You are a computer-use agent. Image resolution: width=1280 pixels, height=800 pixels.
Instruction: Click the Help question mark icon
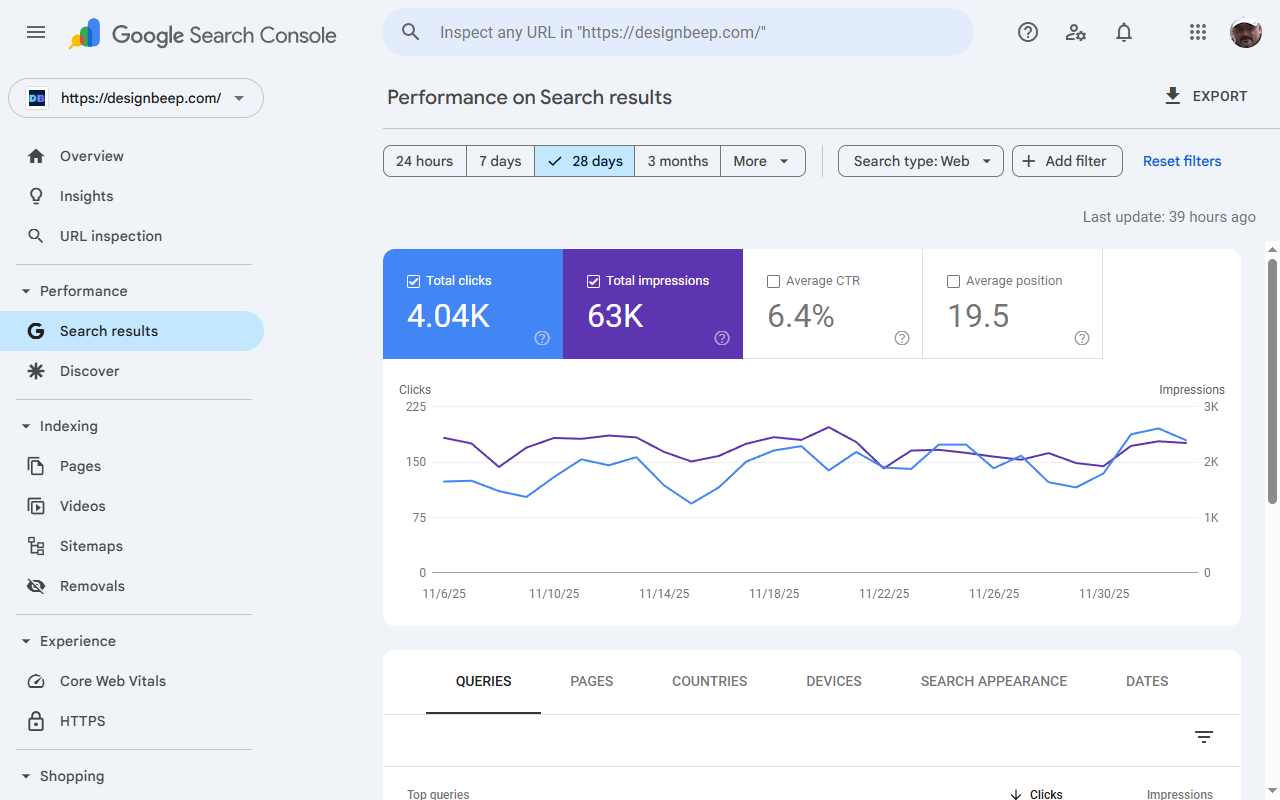(x=1028, y=32)
